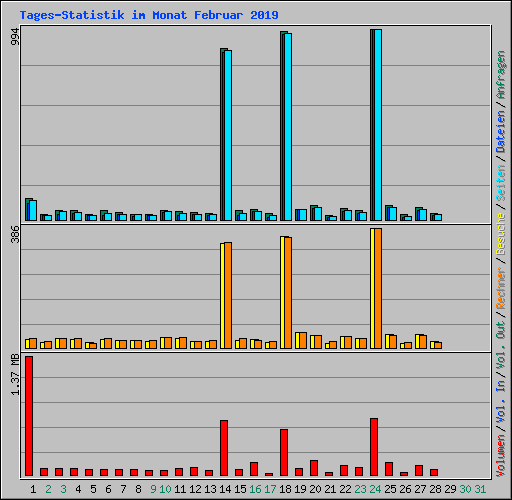This screenshot has height=500, width=512.
Task: Click the orange visits bar for day 18
Action: pos(288,293)
